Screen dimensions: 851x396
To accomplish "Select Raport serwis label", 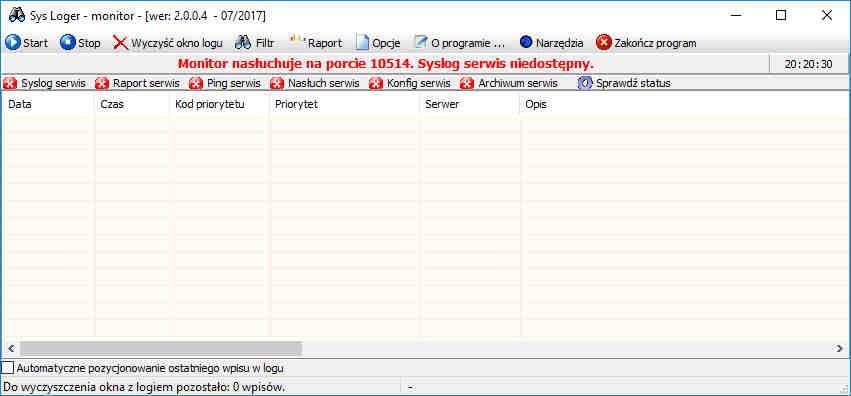I will click(x=146, y=84).
